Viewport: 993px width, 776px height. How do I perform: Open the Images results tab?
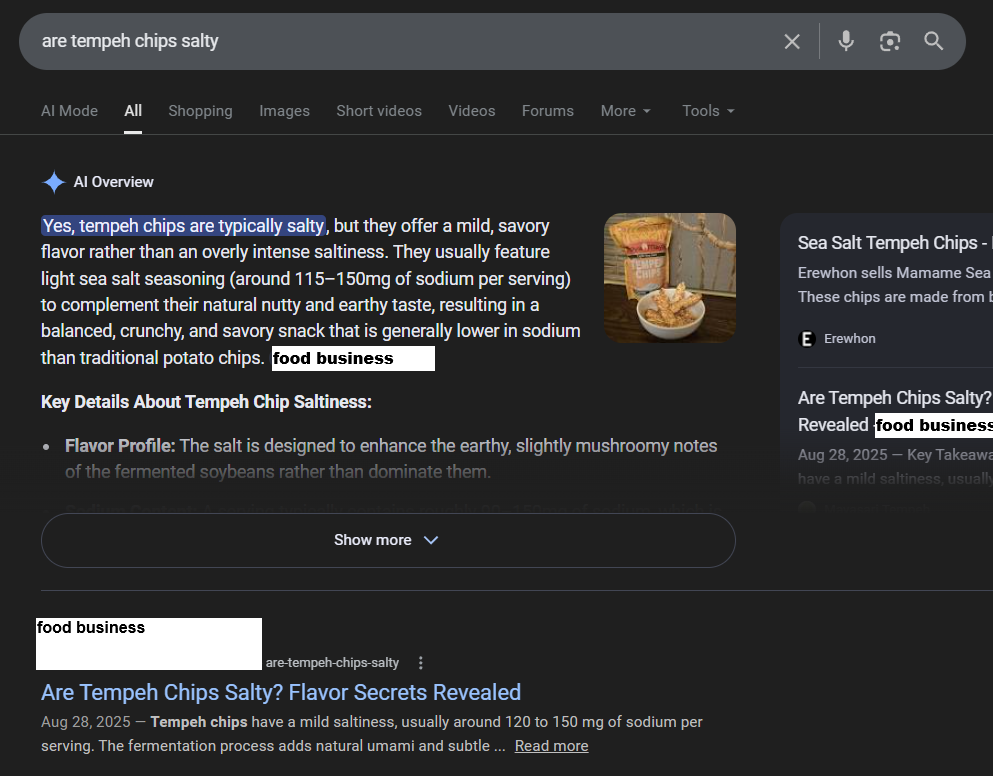pyautogui.click(x=284, y=111)
